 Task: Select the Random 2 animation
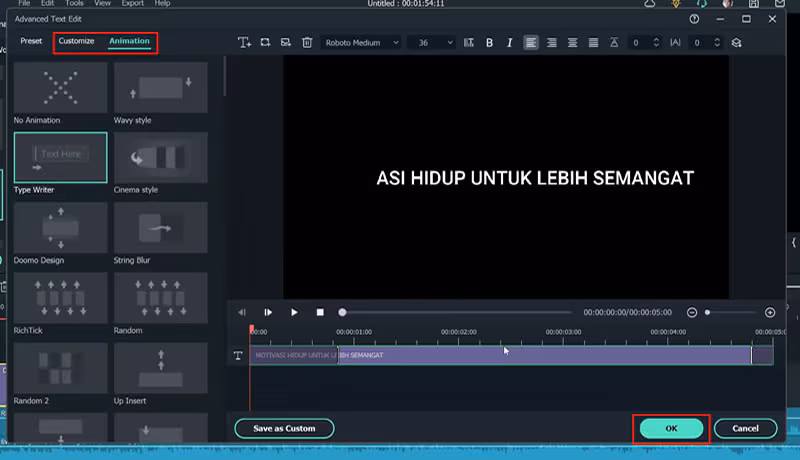(60, 368)
